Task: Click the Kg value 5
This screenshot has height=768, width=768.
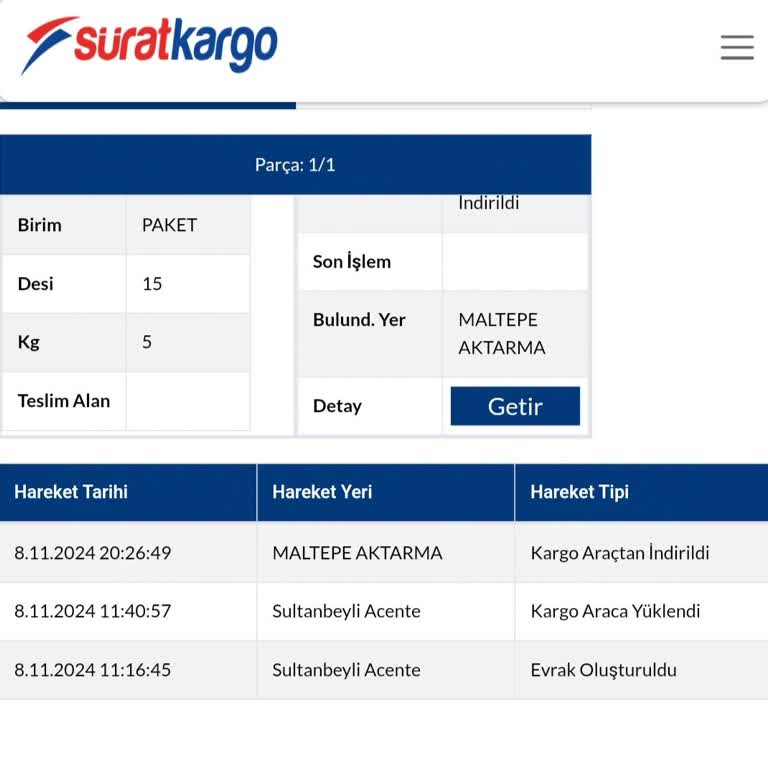Action: click(x=147, y=342)
